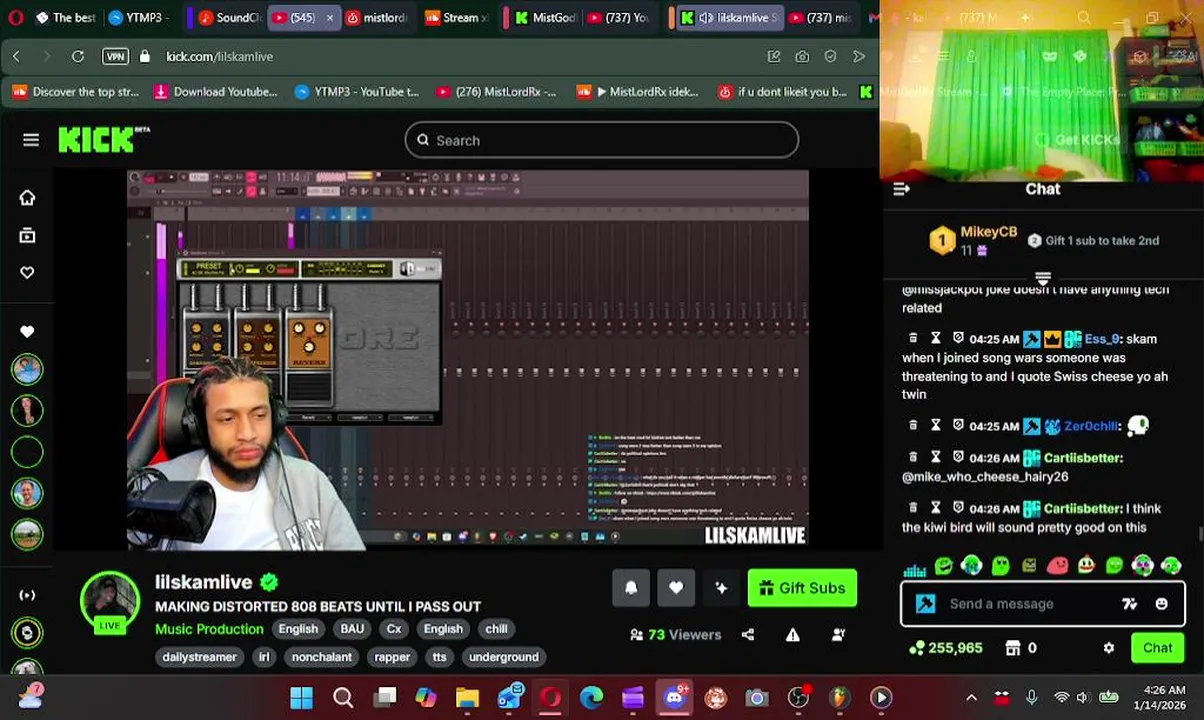Share the lilskamlive stream

tap(748, 634)
